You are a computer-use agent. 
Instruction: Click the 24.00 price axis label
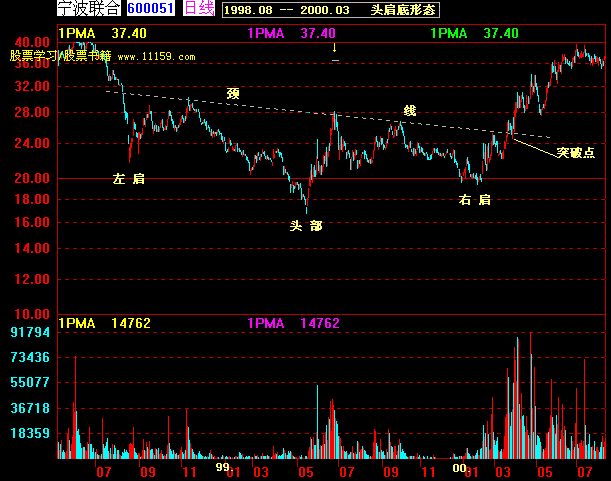[32, 143]
